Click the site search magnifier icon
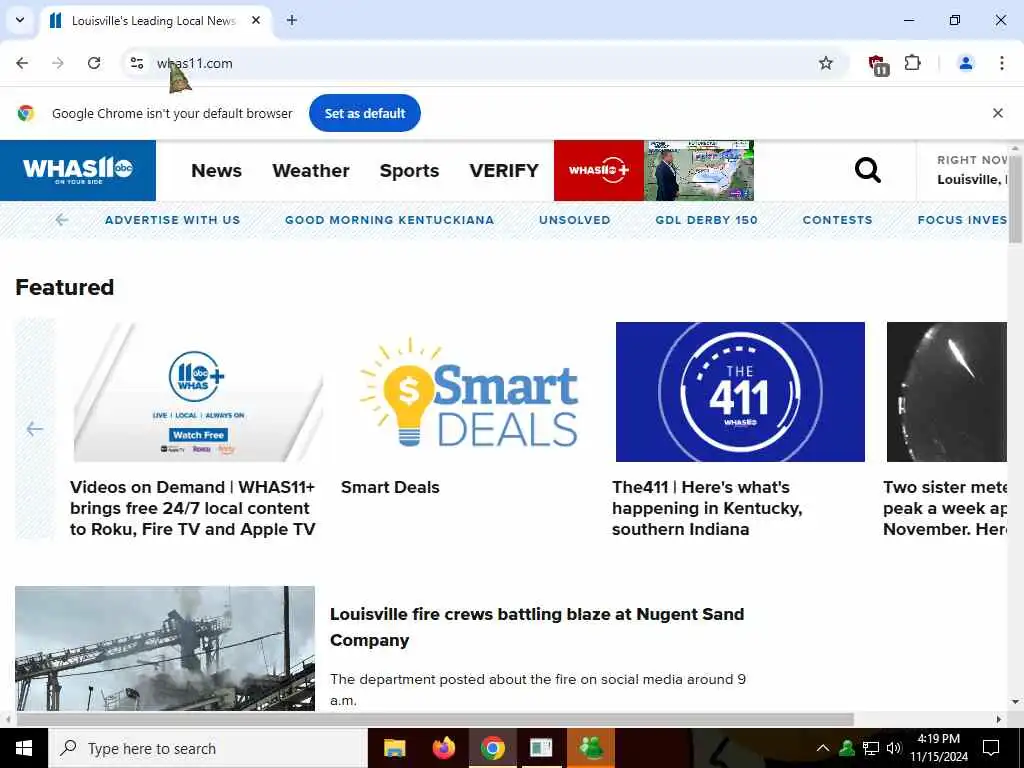 click(x=867, y=170)
